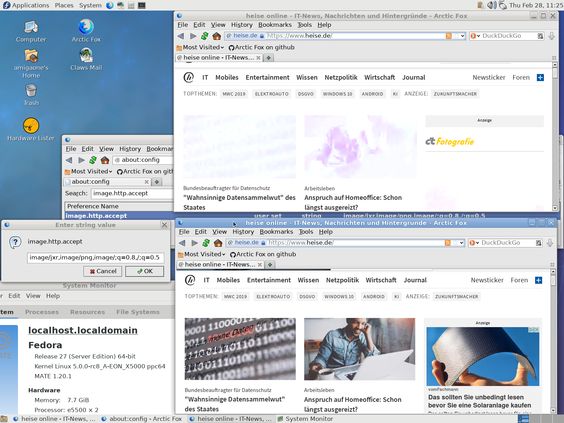Open URL history dropdown in top heise window
Screen dimensions: 564x423
[x=462, y=36]
